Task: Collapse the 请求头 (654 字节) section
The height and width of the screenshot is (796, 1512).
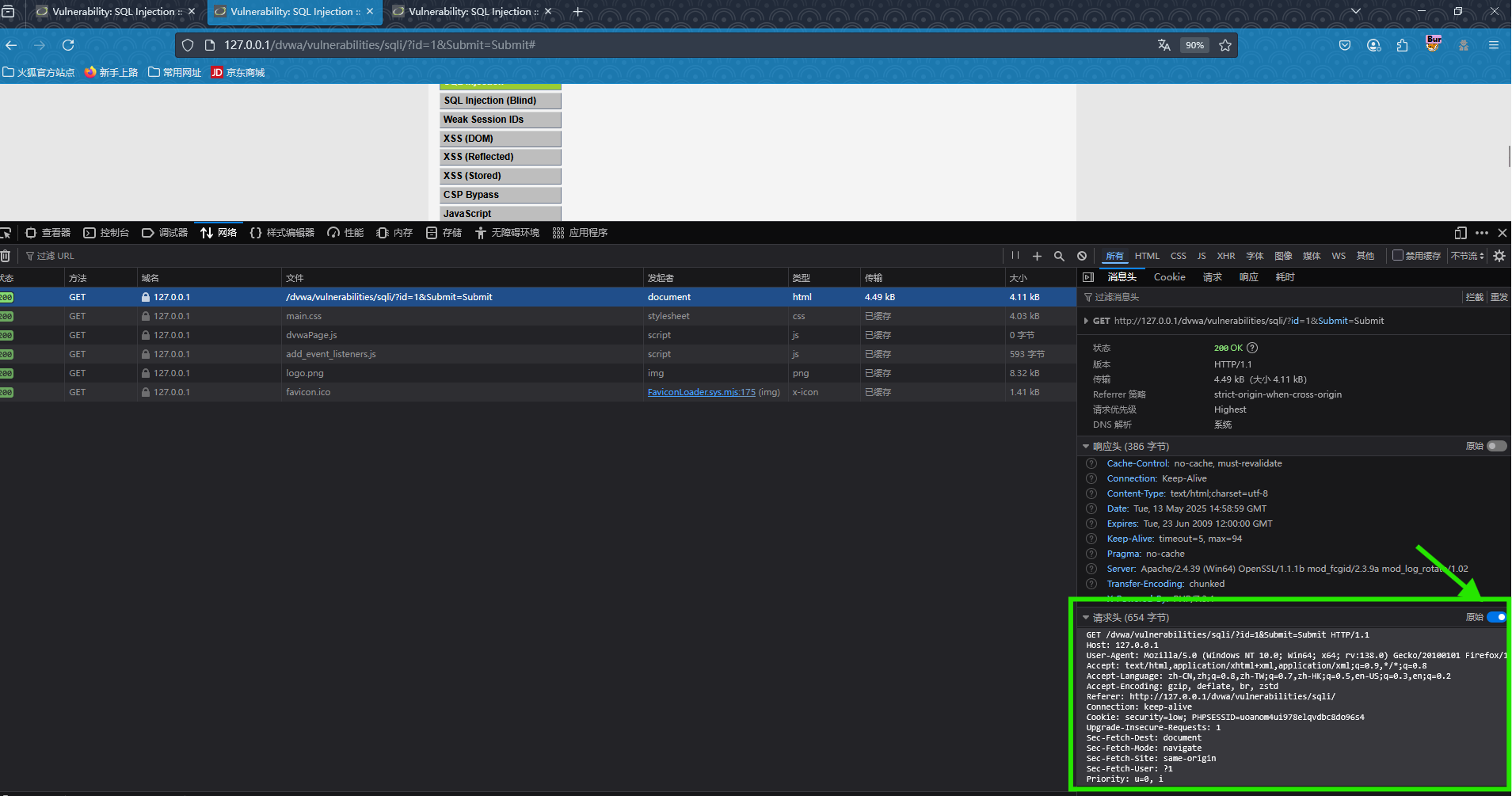Action: tap(1086, 618)
